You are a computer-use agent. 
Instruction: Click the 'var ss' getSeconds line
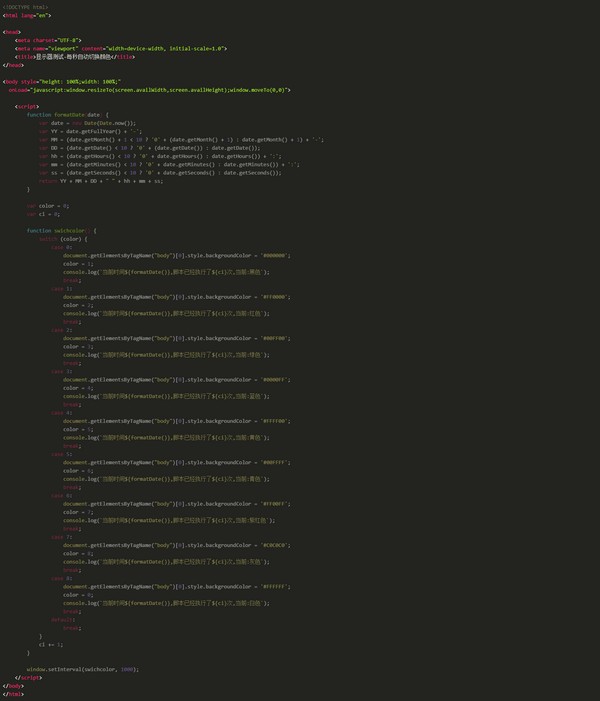click(160, 173)
